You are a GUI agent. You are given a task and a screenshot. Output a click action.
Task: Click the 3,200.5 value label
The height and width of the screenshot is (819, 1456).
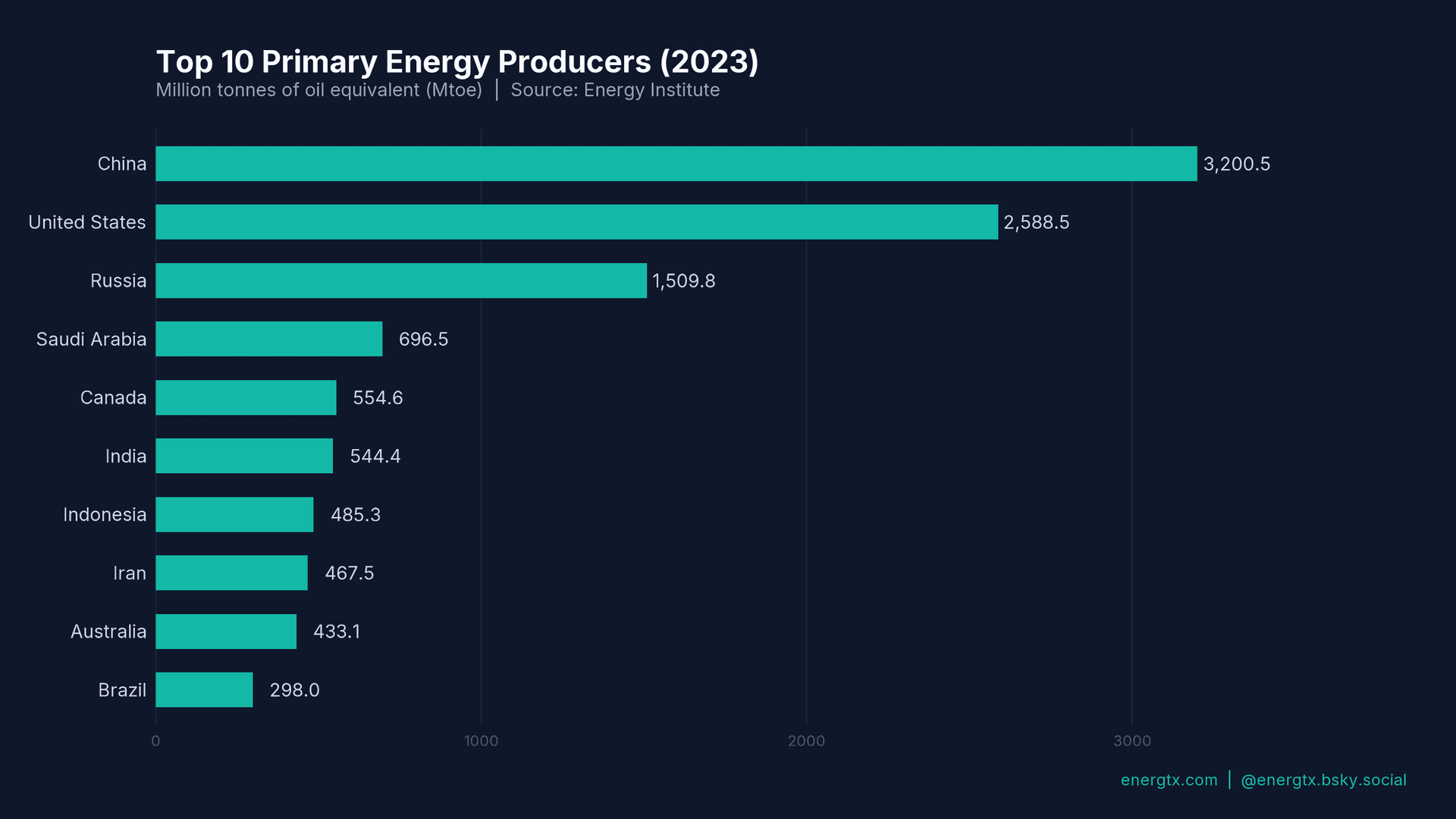(1236, 163)
